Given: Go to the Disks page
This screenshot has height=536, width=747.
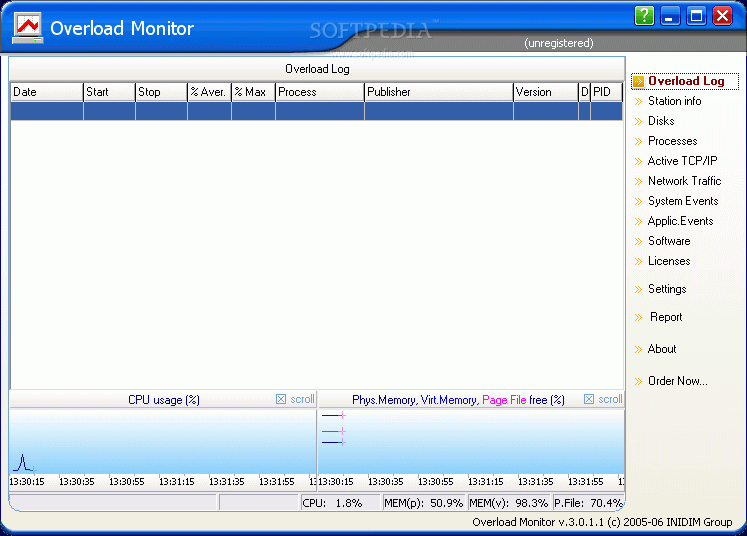Looking at the screenshot, I should click(x=661, y=121).
